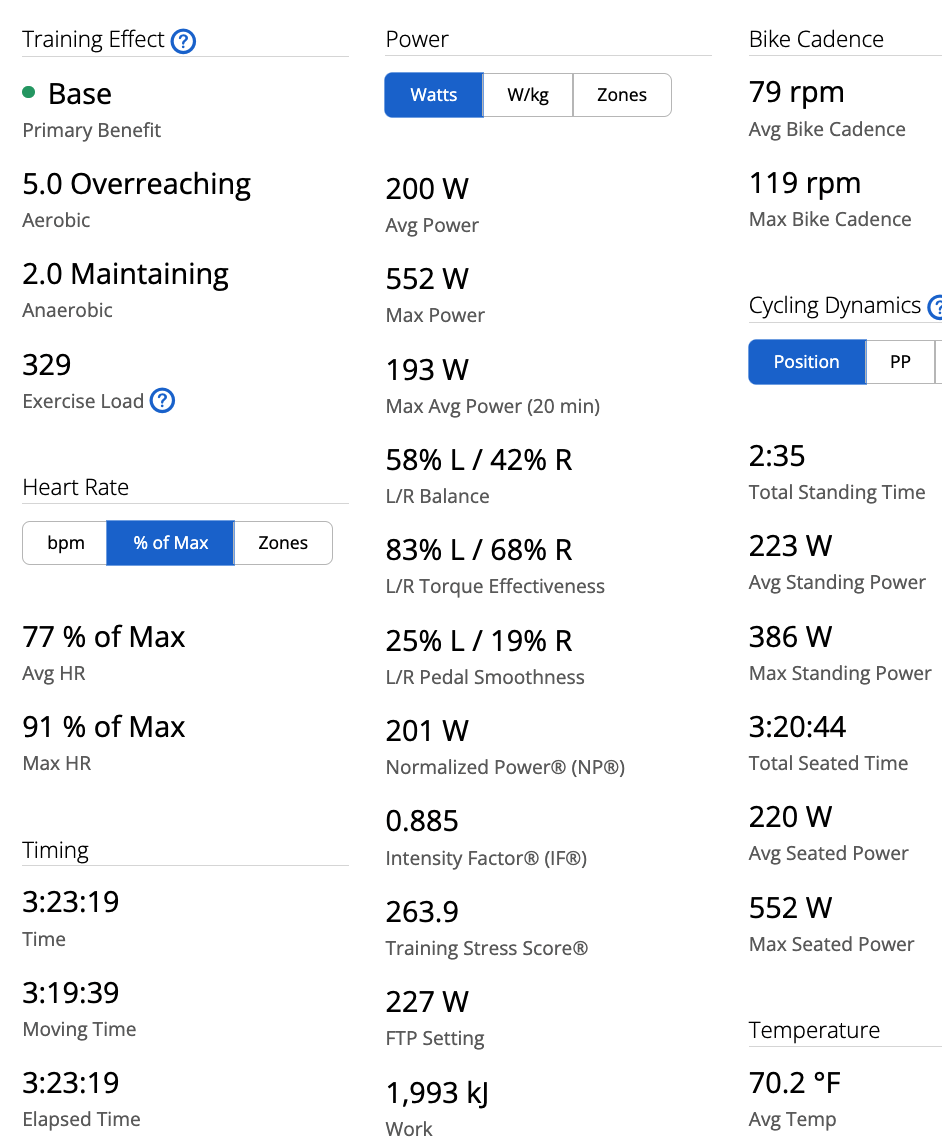This screenshot has height=1148, width=942.
Task: Click the Normalized Power (NP) label
Action: [505, 768]
